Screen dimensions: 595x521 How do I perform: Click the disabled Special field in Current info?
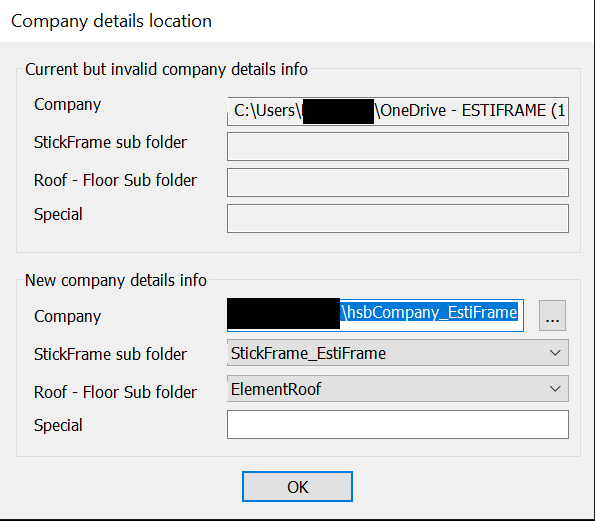click(x=398, y=219)
